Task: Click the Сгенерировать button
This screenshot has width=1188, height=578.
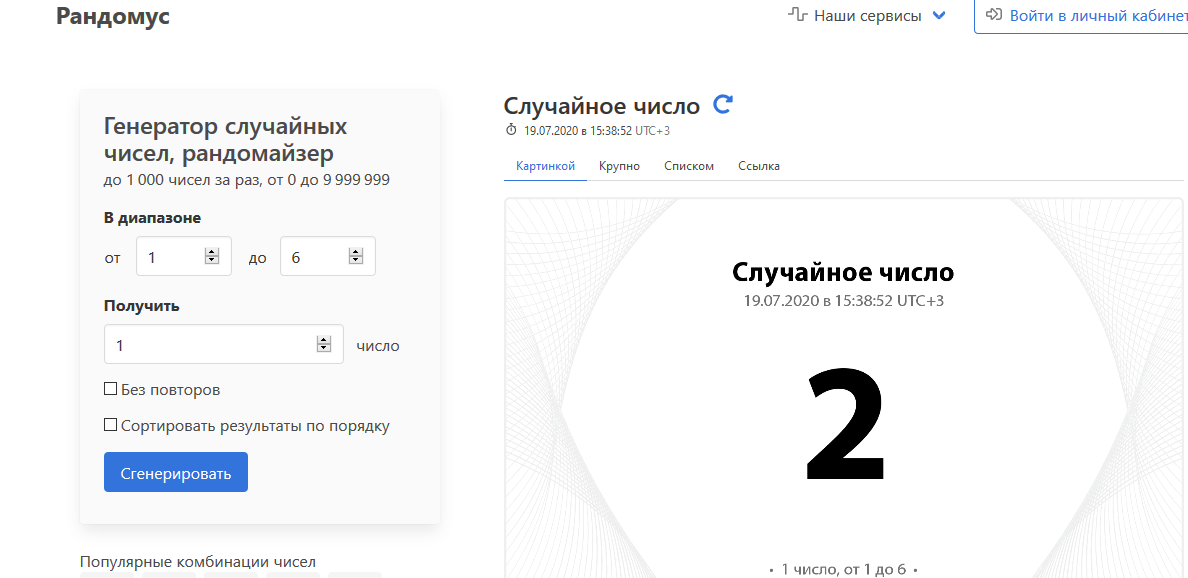Action: pyautogui.click(x=176, y=472)
